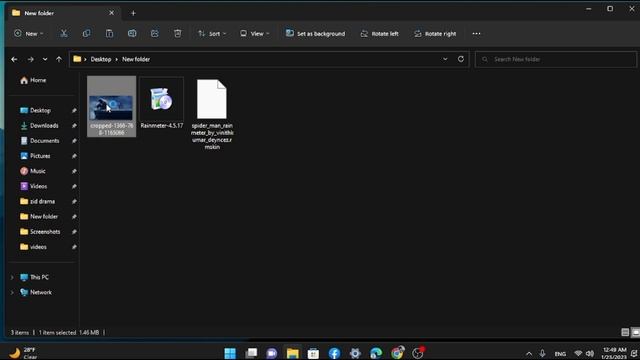
Task: Open Music in sidebar
Action: 37,171
